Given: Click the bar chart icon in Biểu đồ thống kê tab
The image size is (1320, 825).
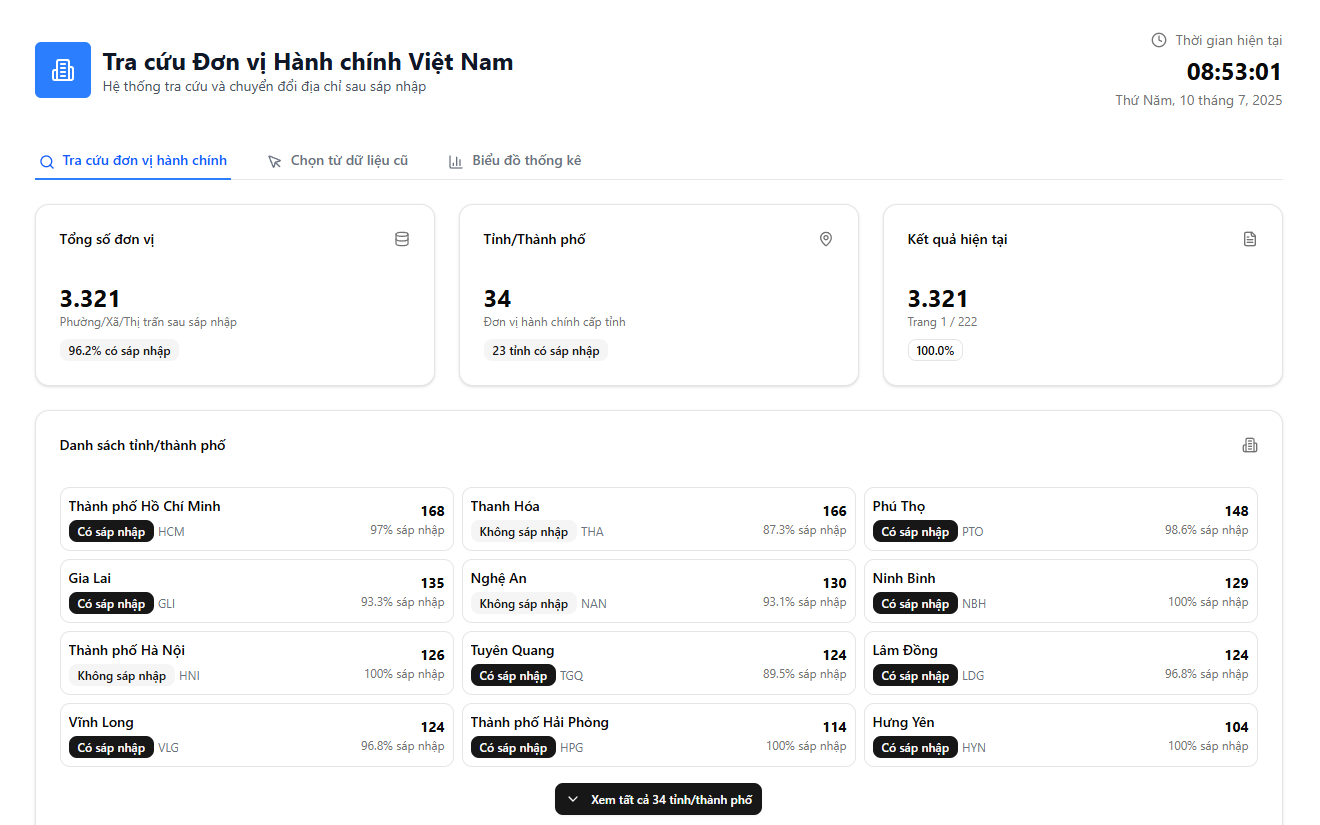Looking at the screenshot, I should coord(456,161).
